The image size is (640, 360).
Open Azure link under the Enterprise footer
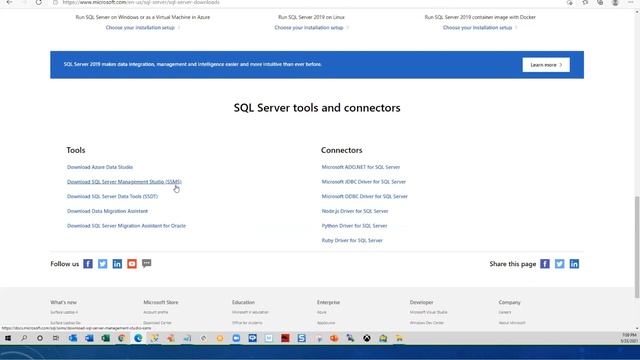click(x=322, y=312)
